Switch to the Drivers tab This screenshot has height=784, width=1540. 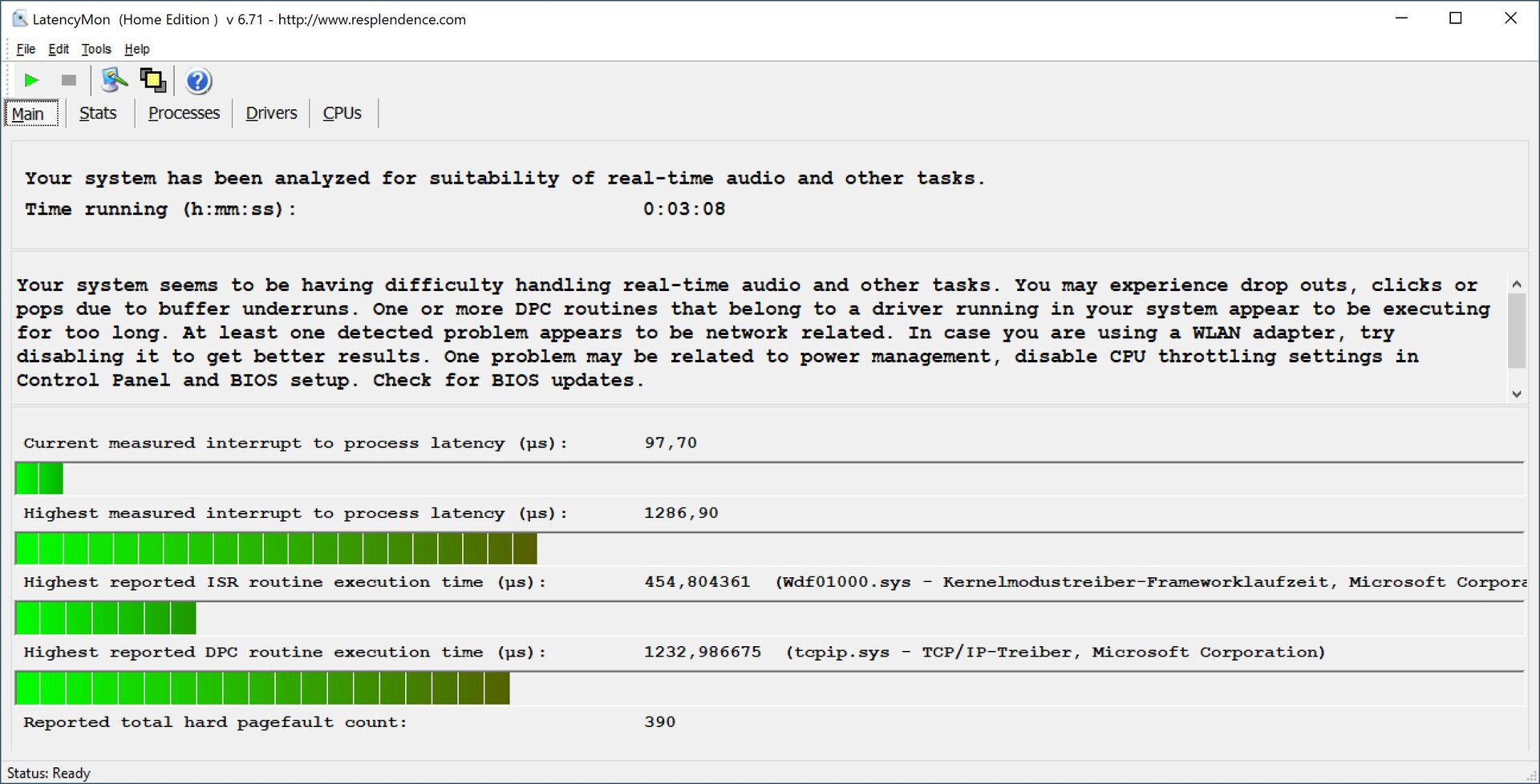tap(271, 113)
